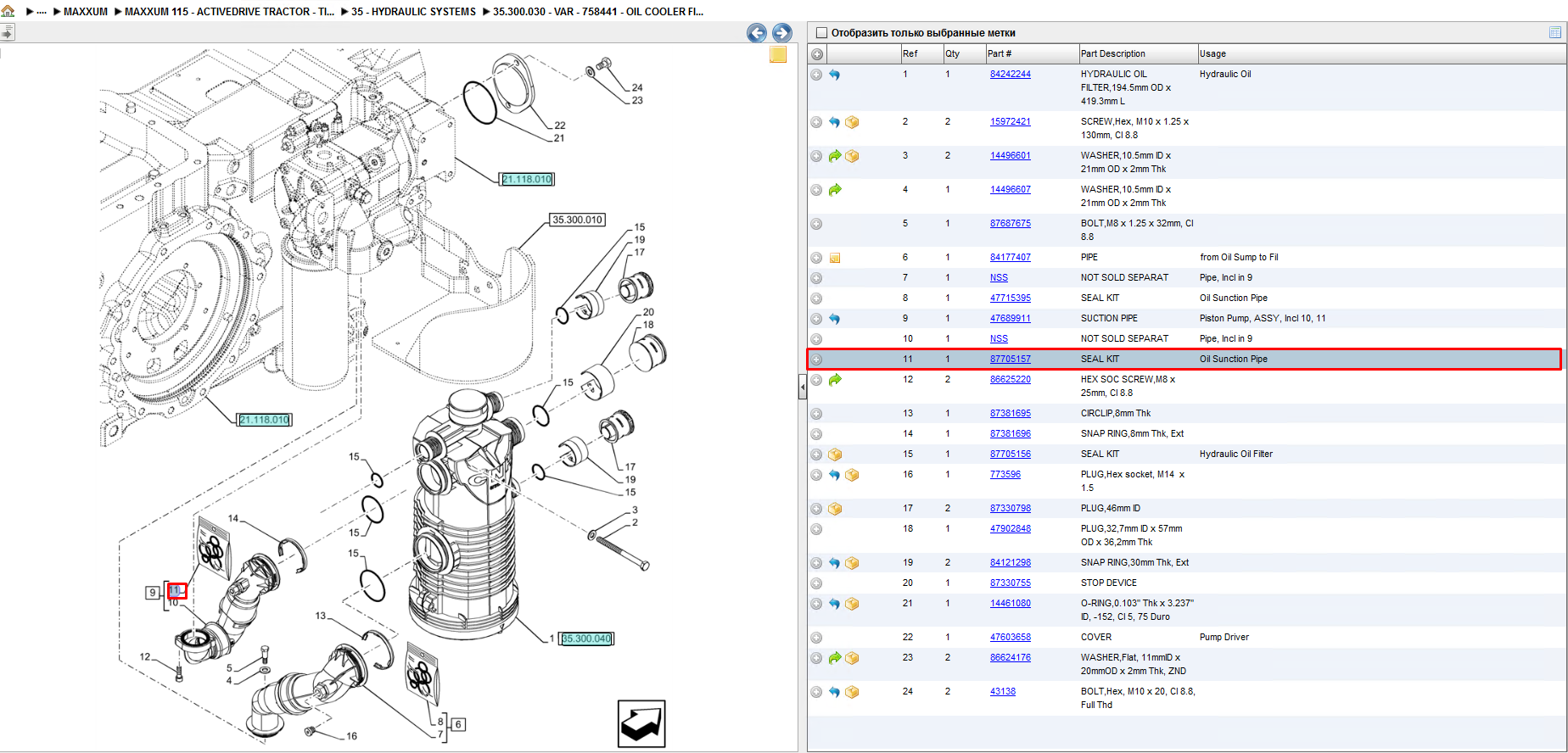The image size is (1568, 753).
Task: Expand the STOP DEVICE 87330755 row
Action: point(816,583)
